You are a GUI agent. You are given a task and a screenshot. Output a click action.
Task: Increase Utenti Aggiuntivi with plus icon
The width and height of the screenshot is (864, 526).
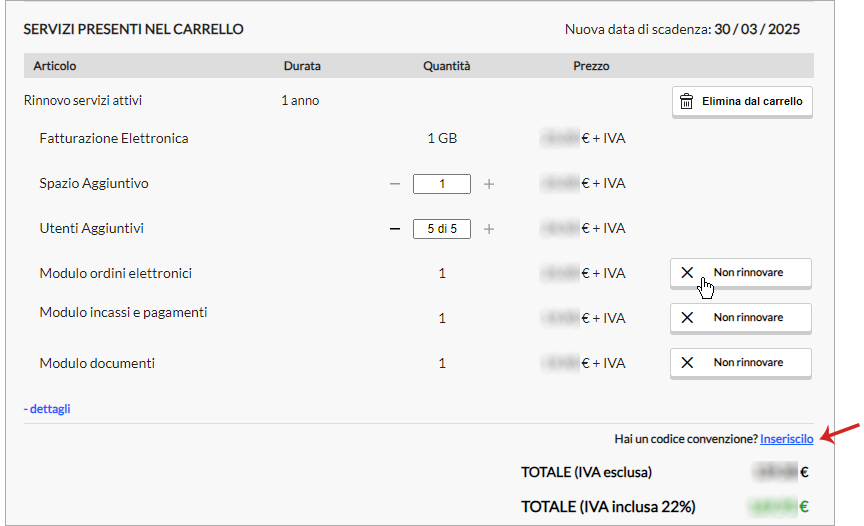click(489, 229)
